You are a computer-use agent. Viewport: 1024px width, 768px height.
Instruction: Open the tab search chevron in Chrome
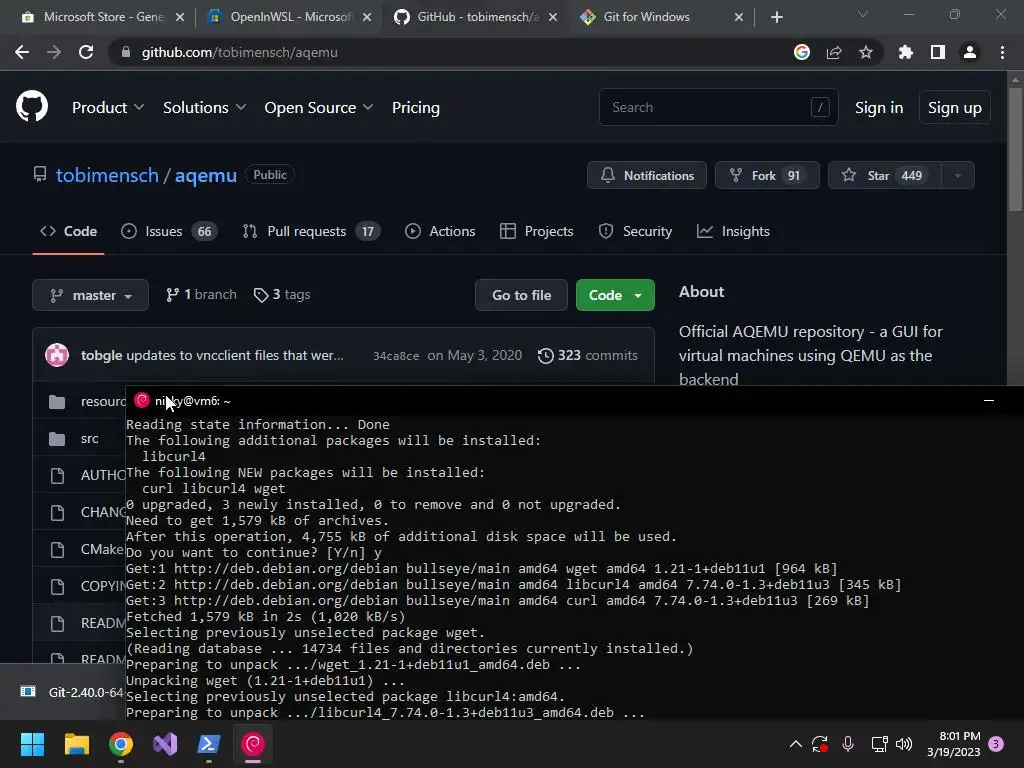coord(863,14)
